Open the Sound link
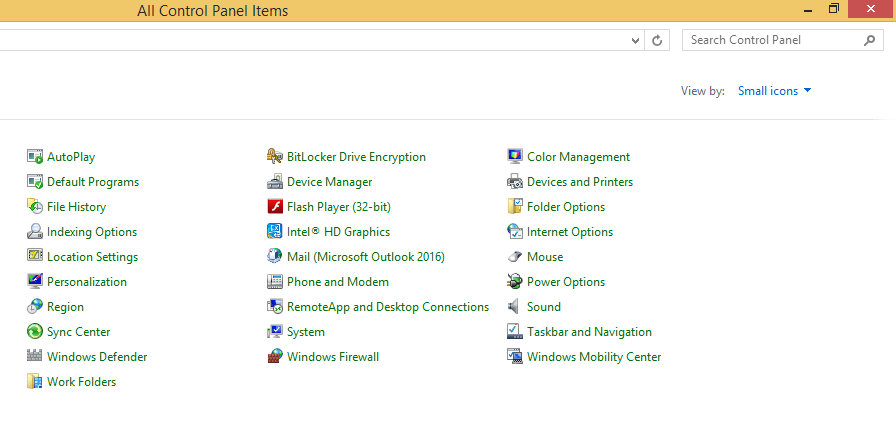 [x=543, y=306]
